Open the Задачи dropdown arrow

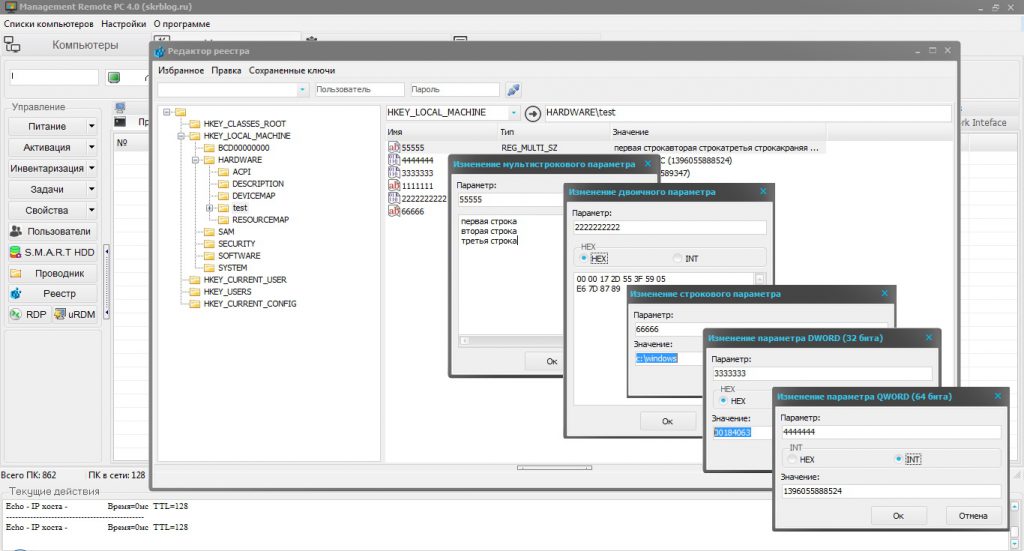point(91,189)
